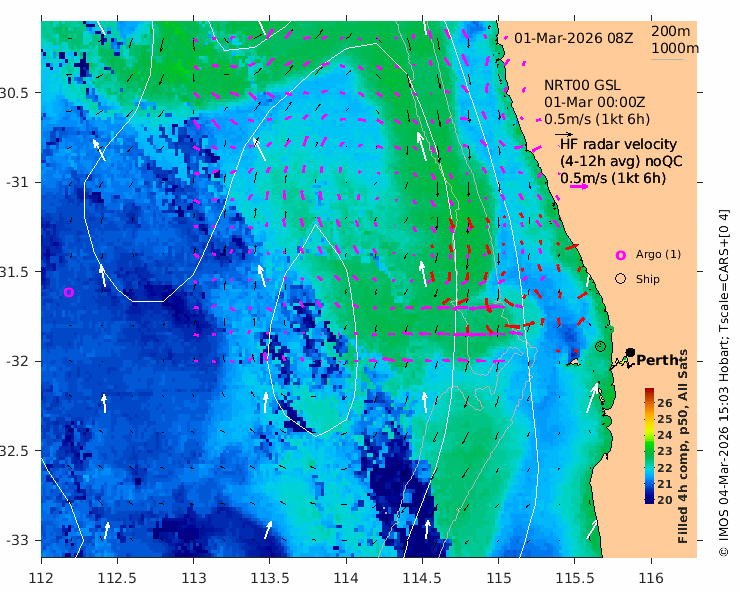This screenshot has height=592, width=740.
Task: Click latitude axis label -33
Action: pyautogui.click(x=17, y=540)
